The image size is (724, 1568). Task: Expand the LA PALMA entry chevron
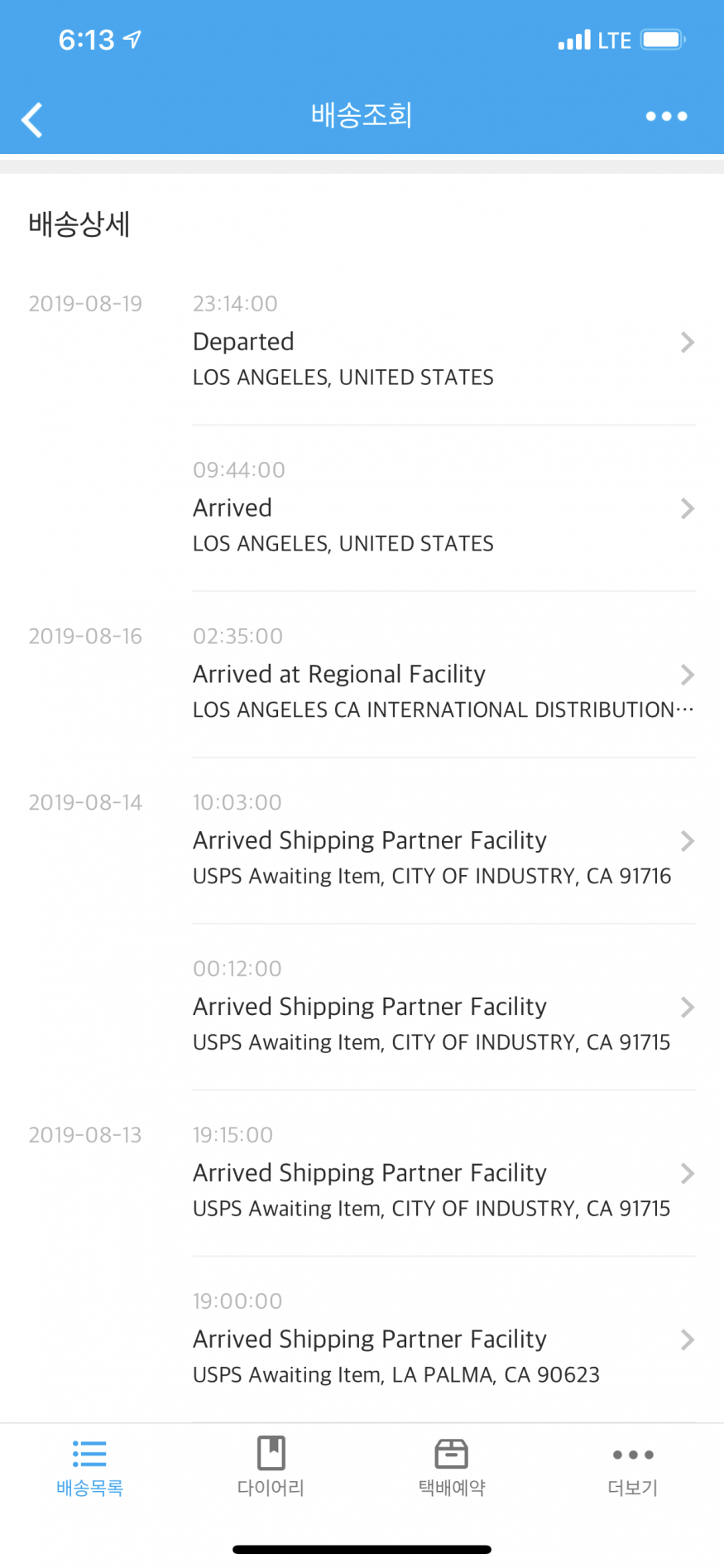[x=687, y=1340]
